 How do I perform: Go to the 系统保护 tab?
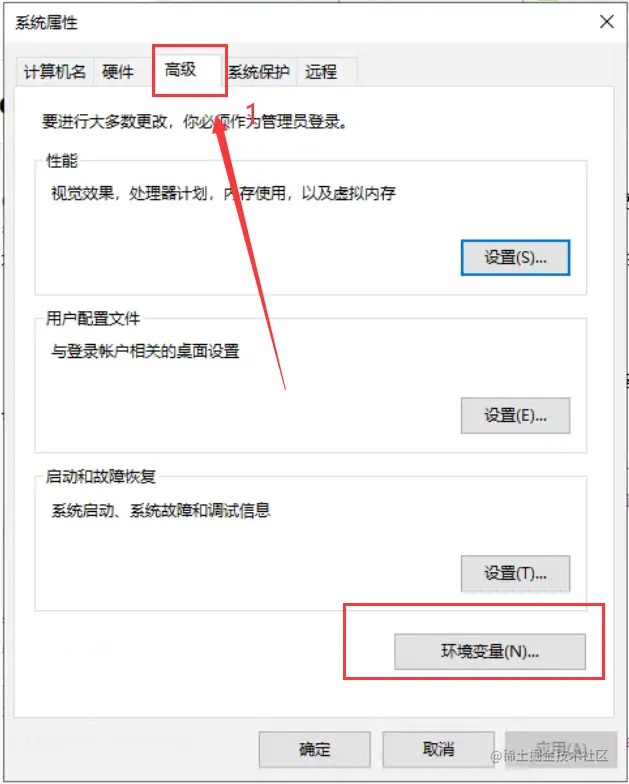[260, 72]
